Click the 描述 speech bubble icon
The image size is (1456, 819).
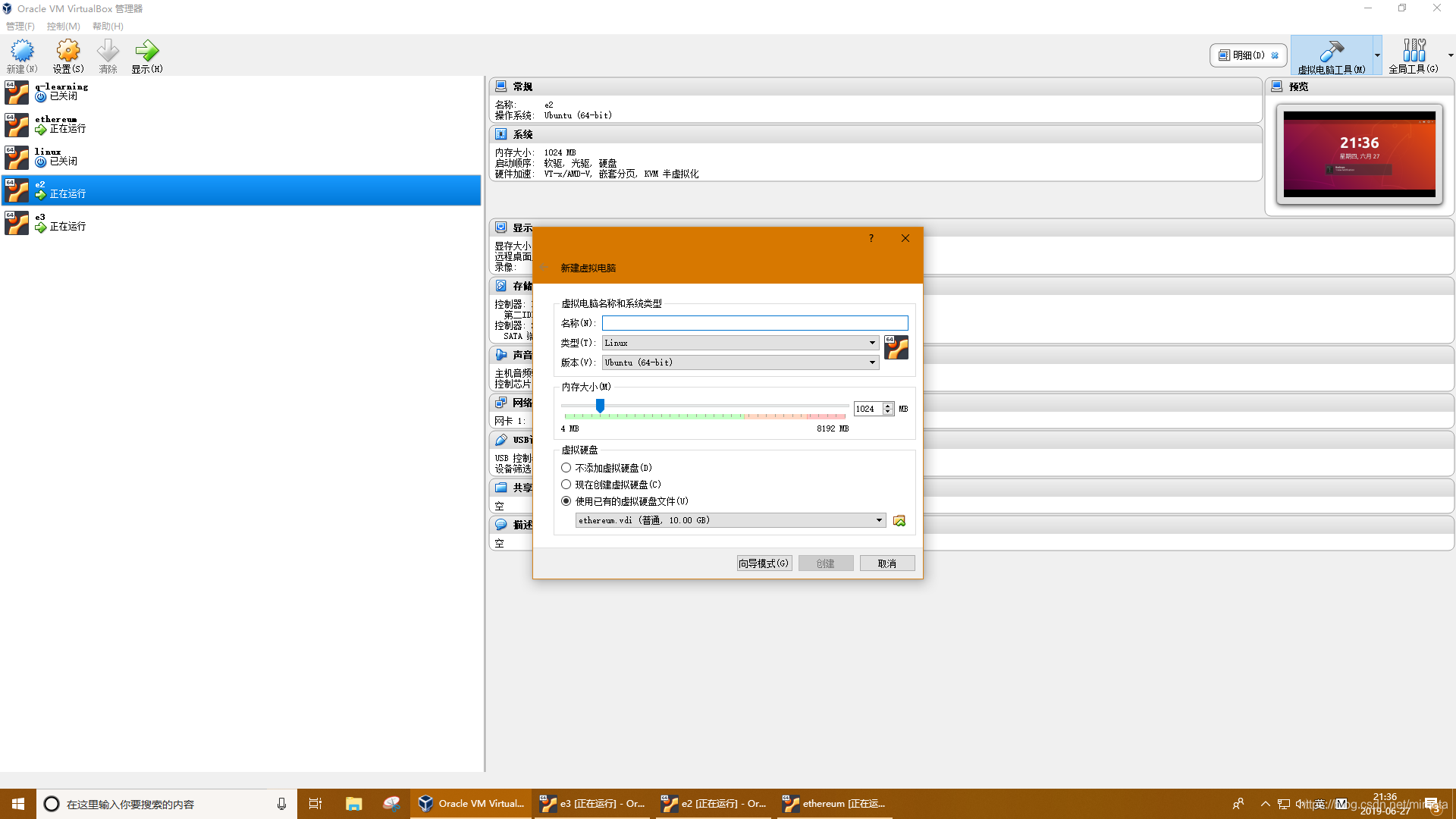(500, 525)
